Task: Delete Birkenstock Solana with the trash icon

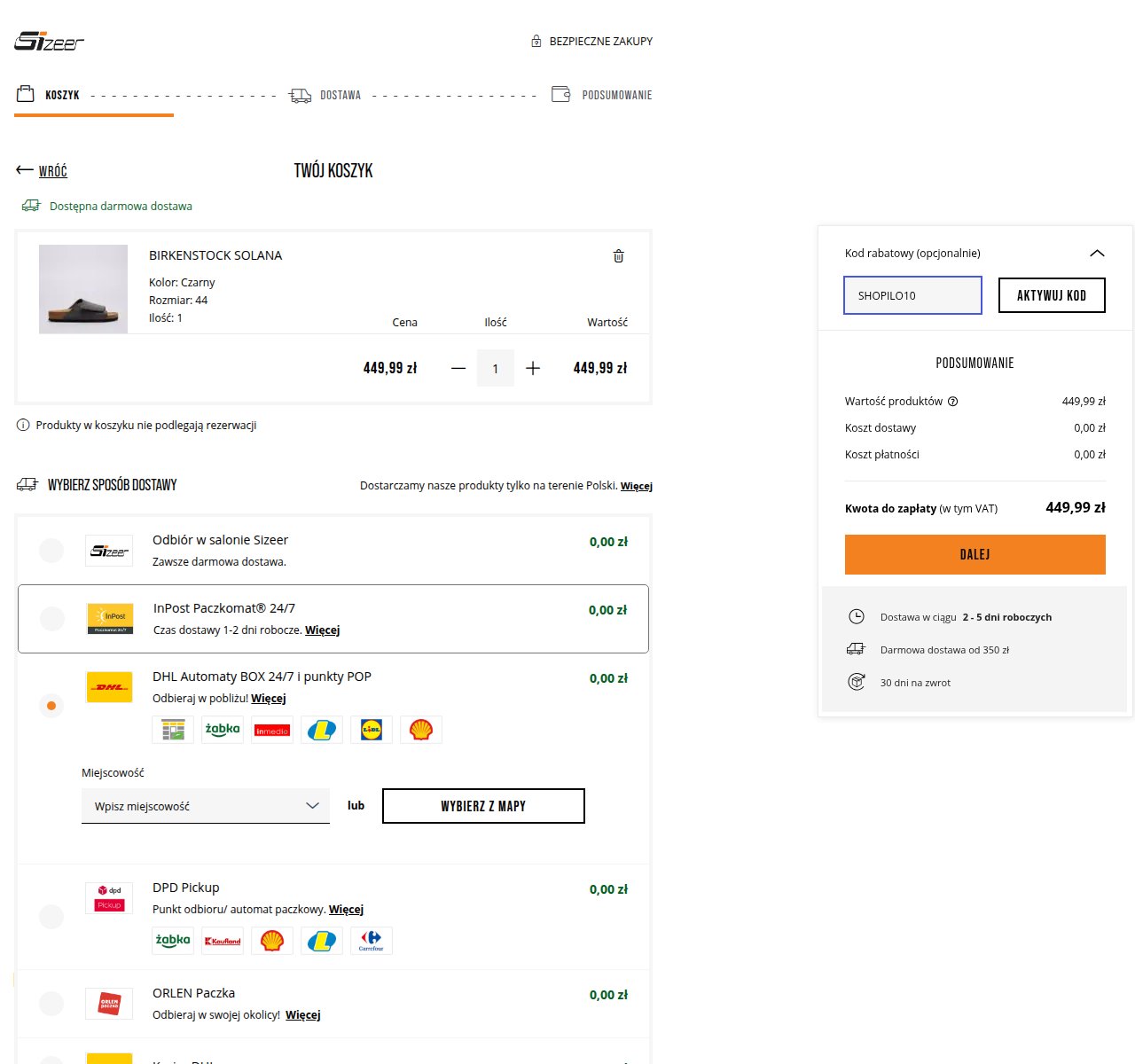Action: point(619,256)
